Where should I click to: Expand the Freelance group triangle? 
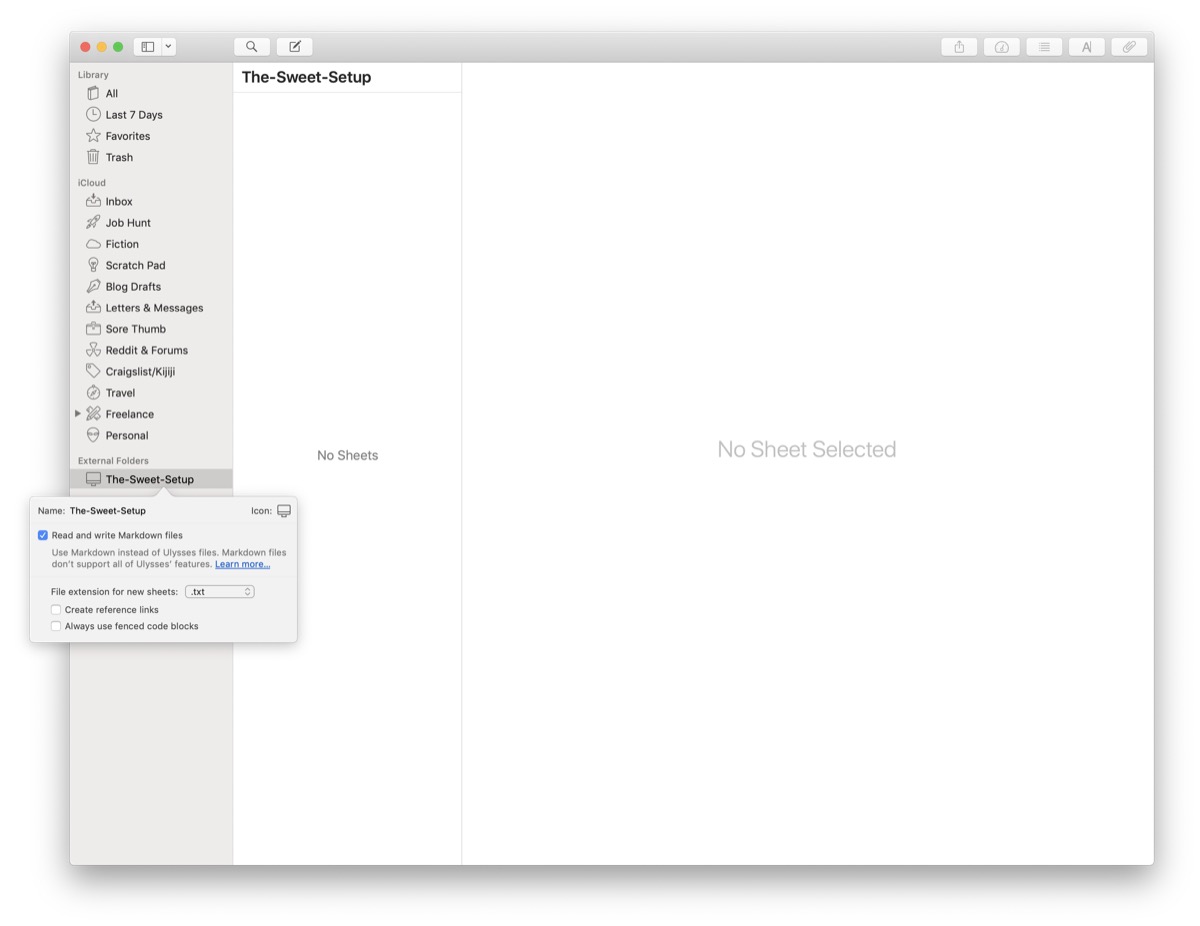coord(78,413)
